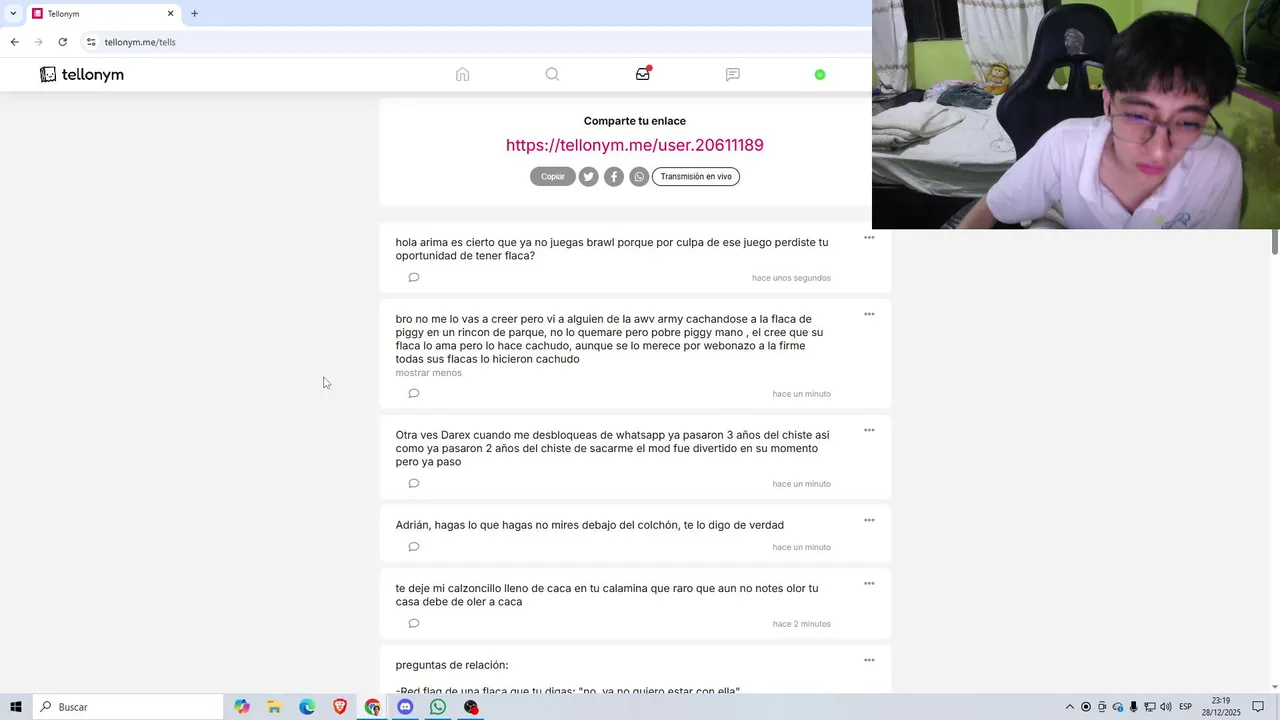The height and width of the screenshot is (720, 1280).
Task: Open Microsoft Edge from the taskbar
Action: coord(307,707)
